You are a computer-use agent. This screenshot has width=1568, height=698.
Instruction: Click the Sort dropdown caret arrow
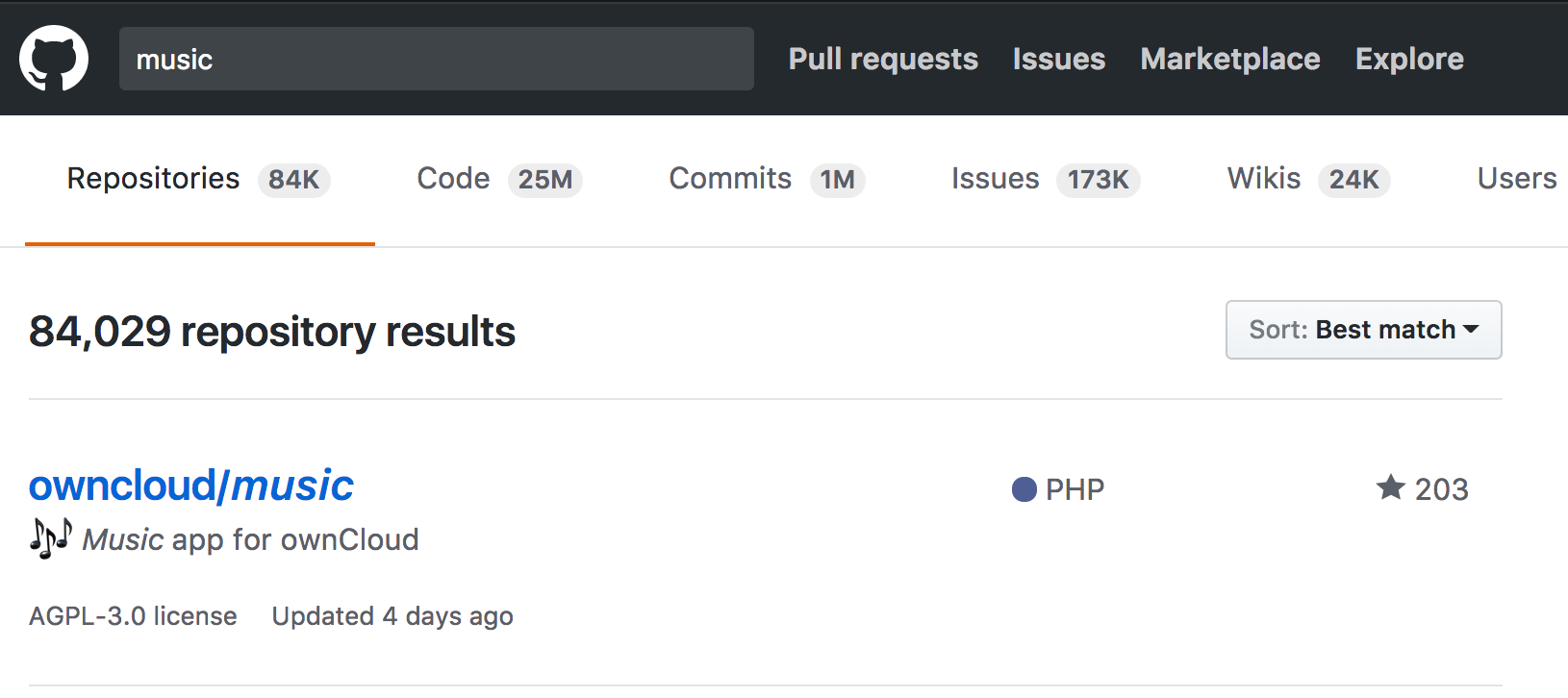[x=1471, y=330]
